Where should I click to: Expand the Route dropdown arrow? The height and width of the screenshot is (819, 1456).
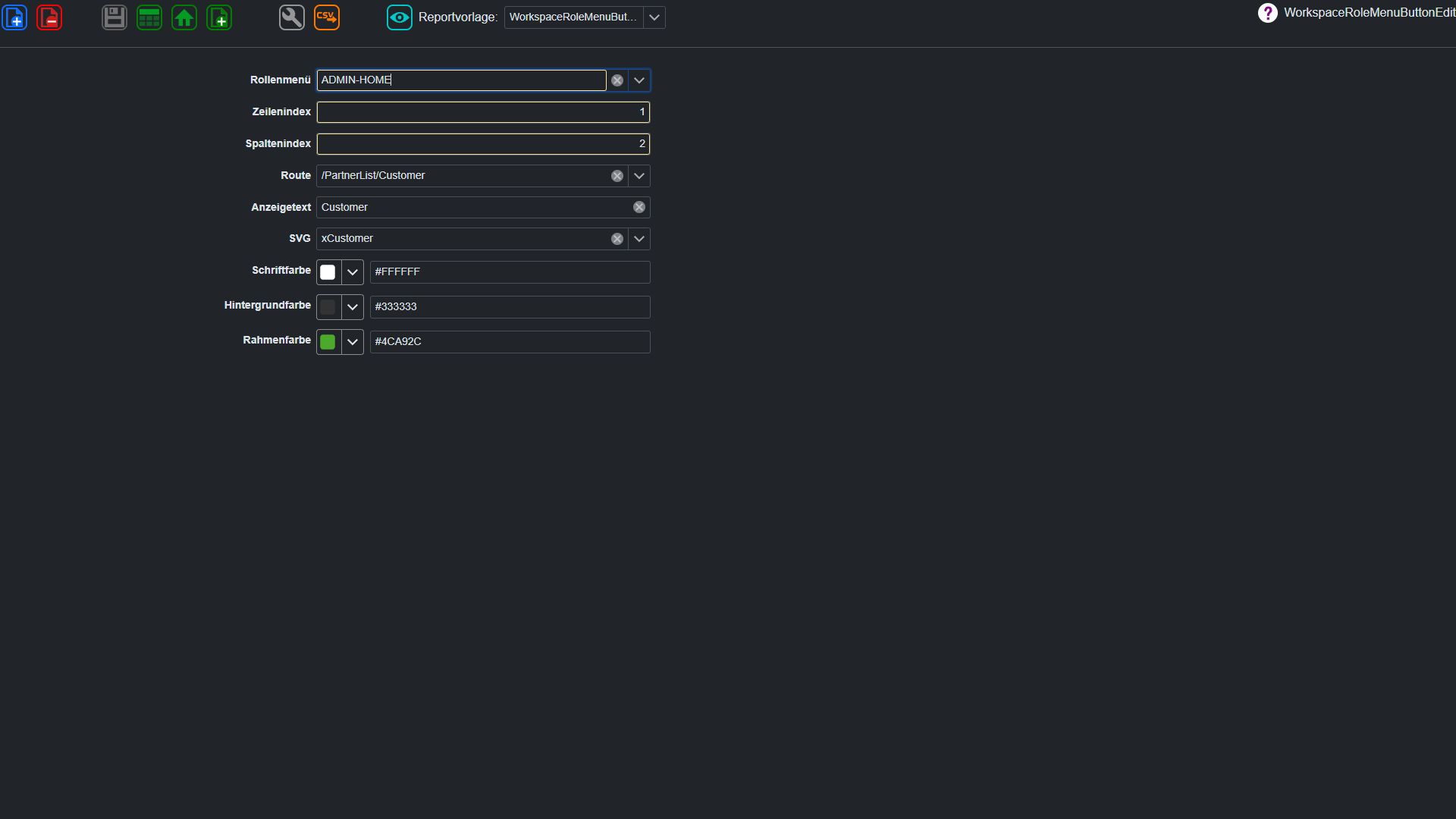[639, 176]
